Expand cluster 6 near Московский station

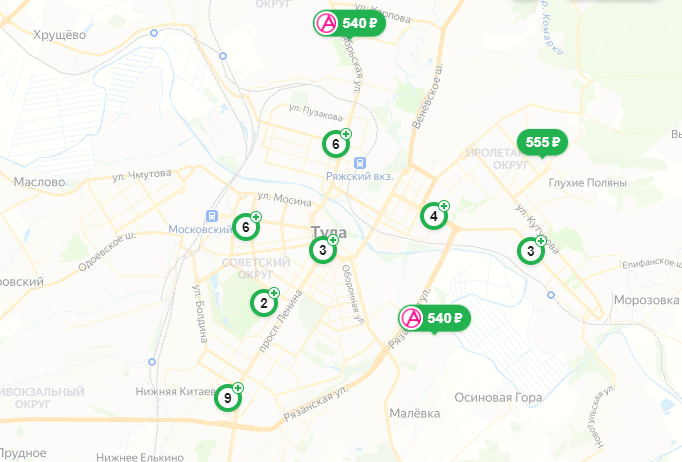tap(246, 227)
